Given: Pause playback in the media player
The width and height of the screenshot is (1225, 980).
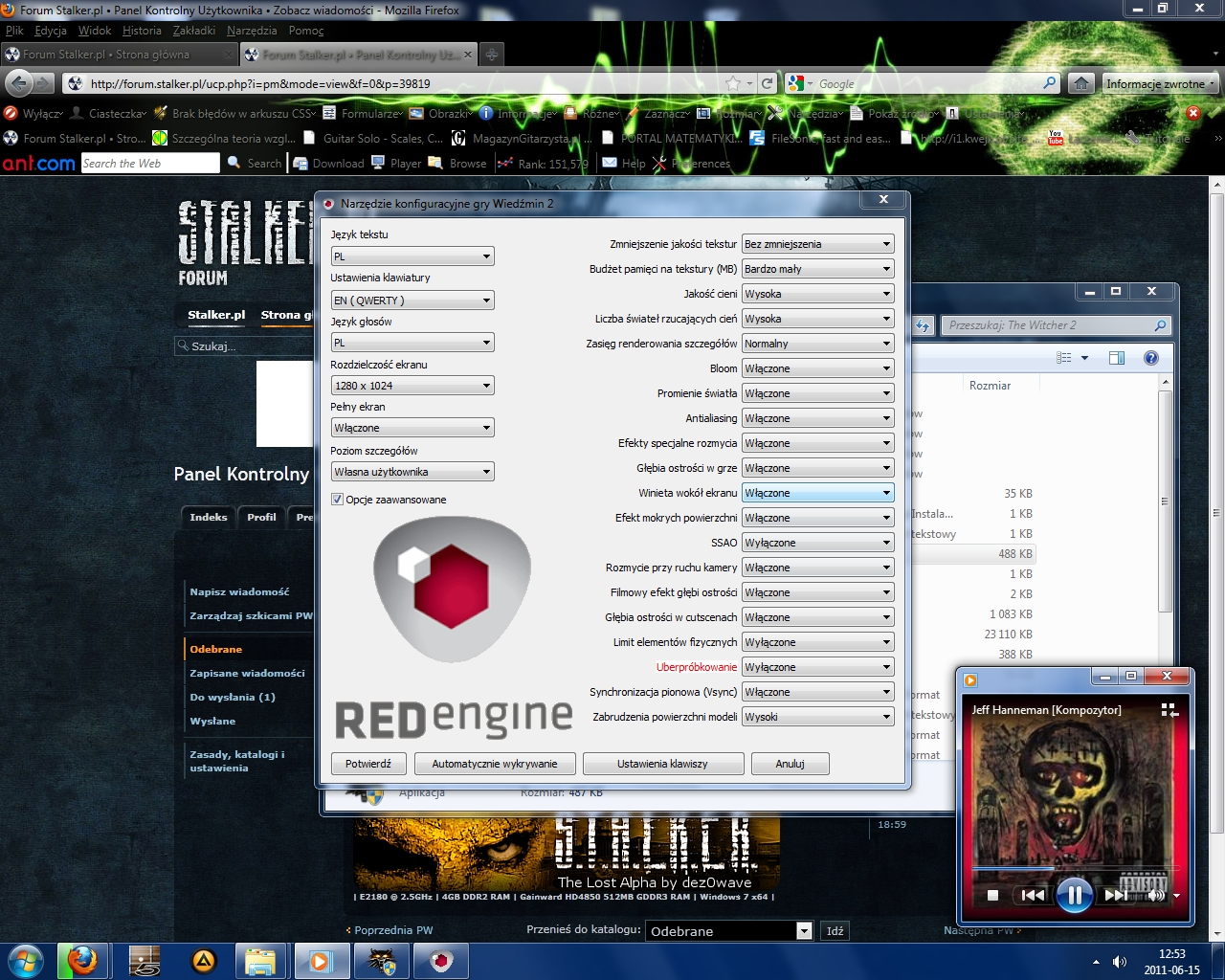Looking at the screenshot, I should coord(1074,895).
